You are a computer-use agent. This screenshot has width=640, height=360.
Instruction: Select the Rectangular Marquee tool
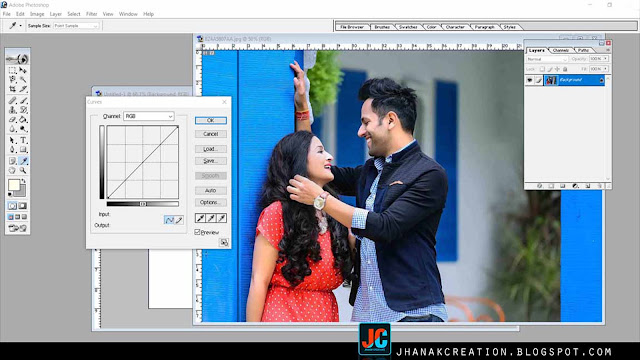pos(12,70)
